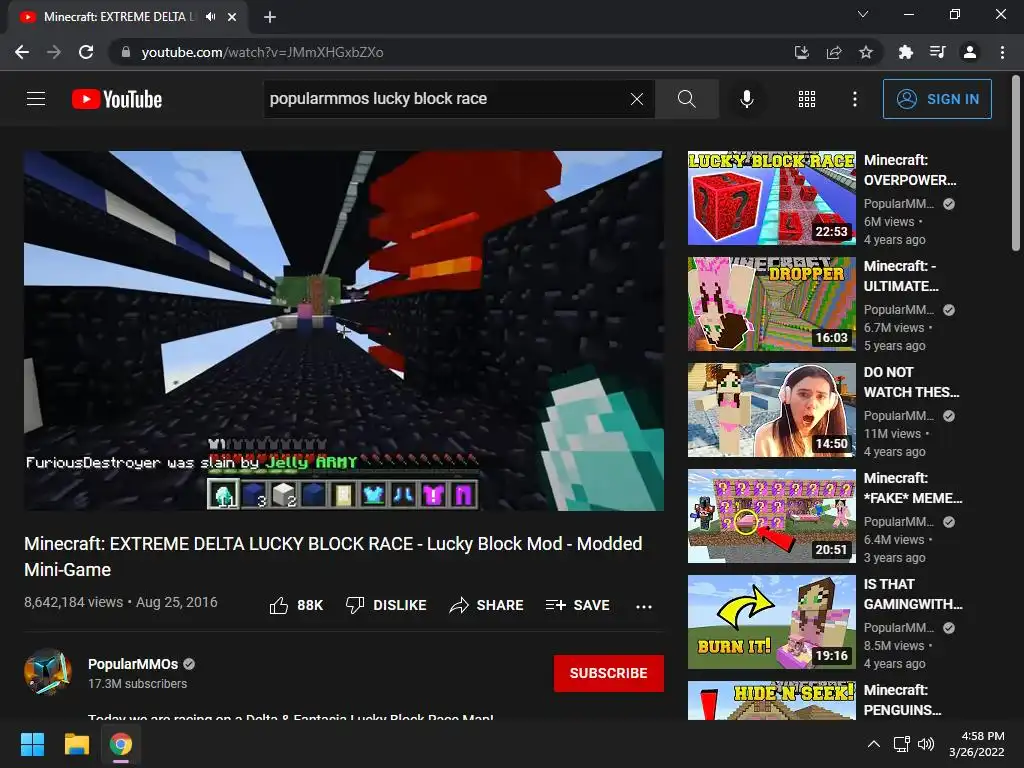This screenshot has width=1024, height=768.
Task: Open the Hide N Seek thumbnail
Action: (x=771, y=700)
